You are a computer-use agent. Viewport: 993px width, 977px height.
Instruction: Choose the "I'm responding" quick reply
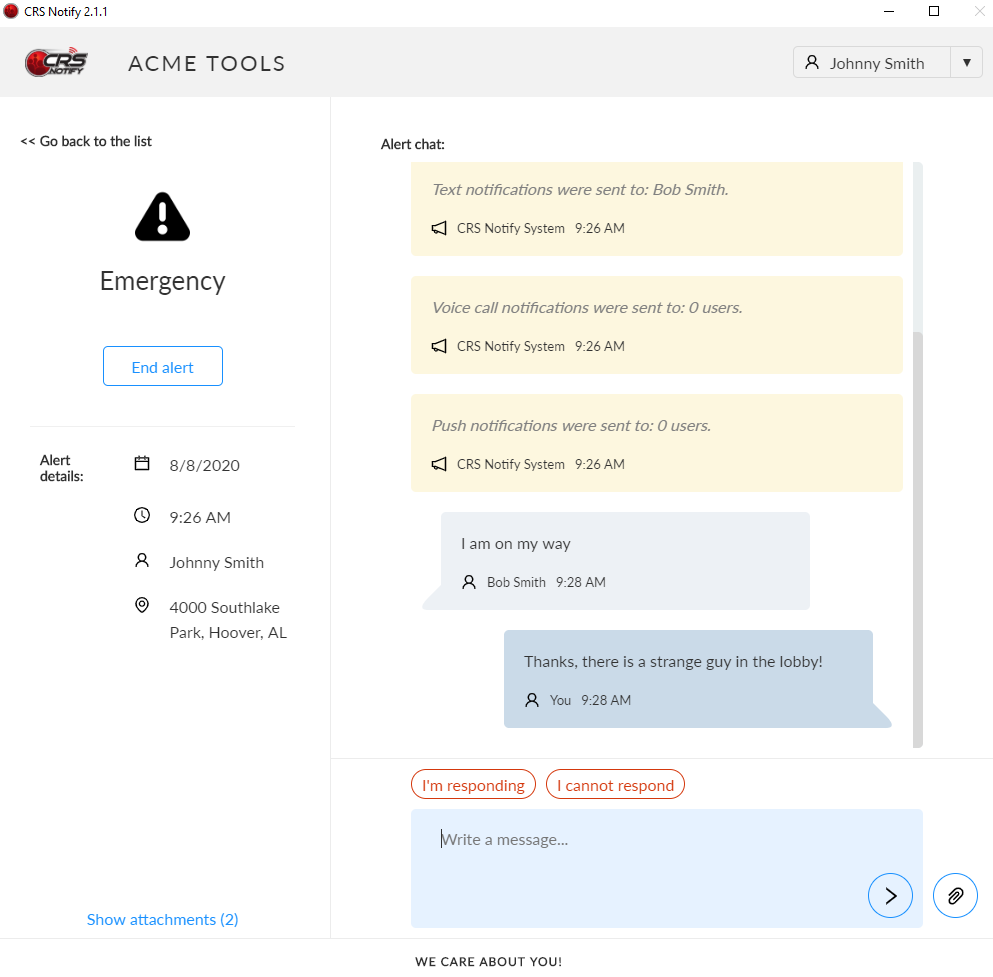coord(473,785)
